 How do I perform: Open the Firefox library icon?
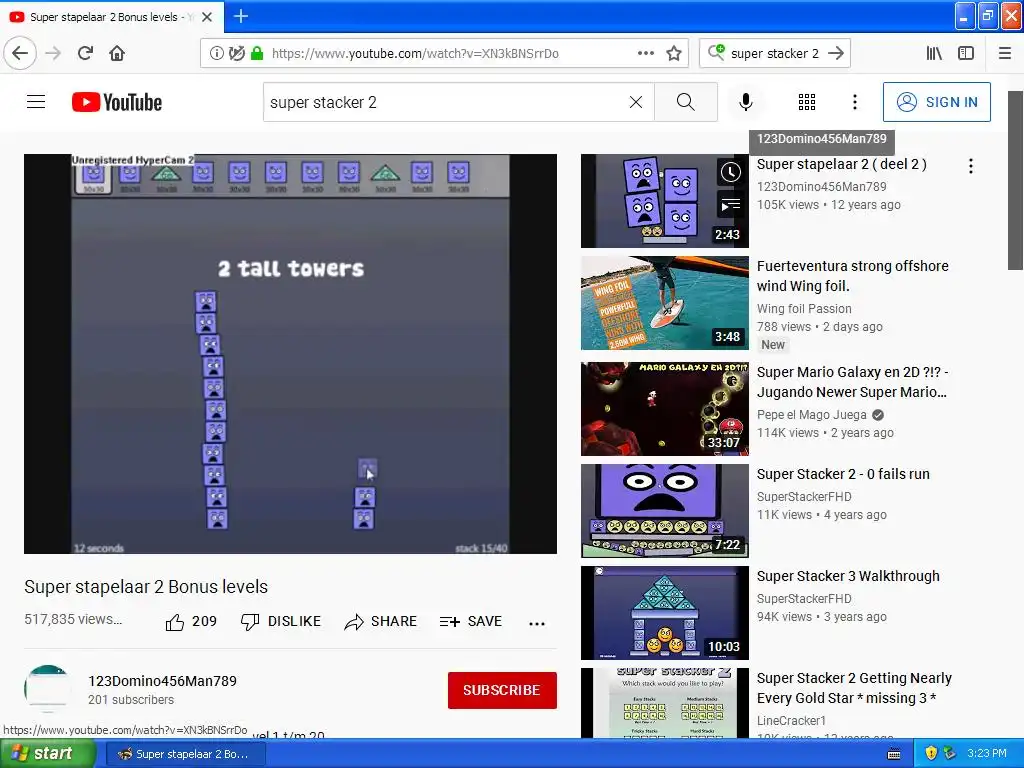934,53
